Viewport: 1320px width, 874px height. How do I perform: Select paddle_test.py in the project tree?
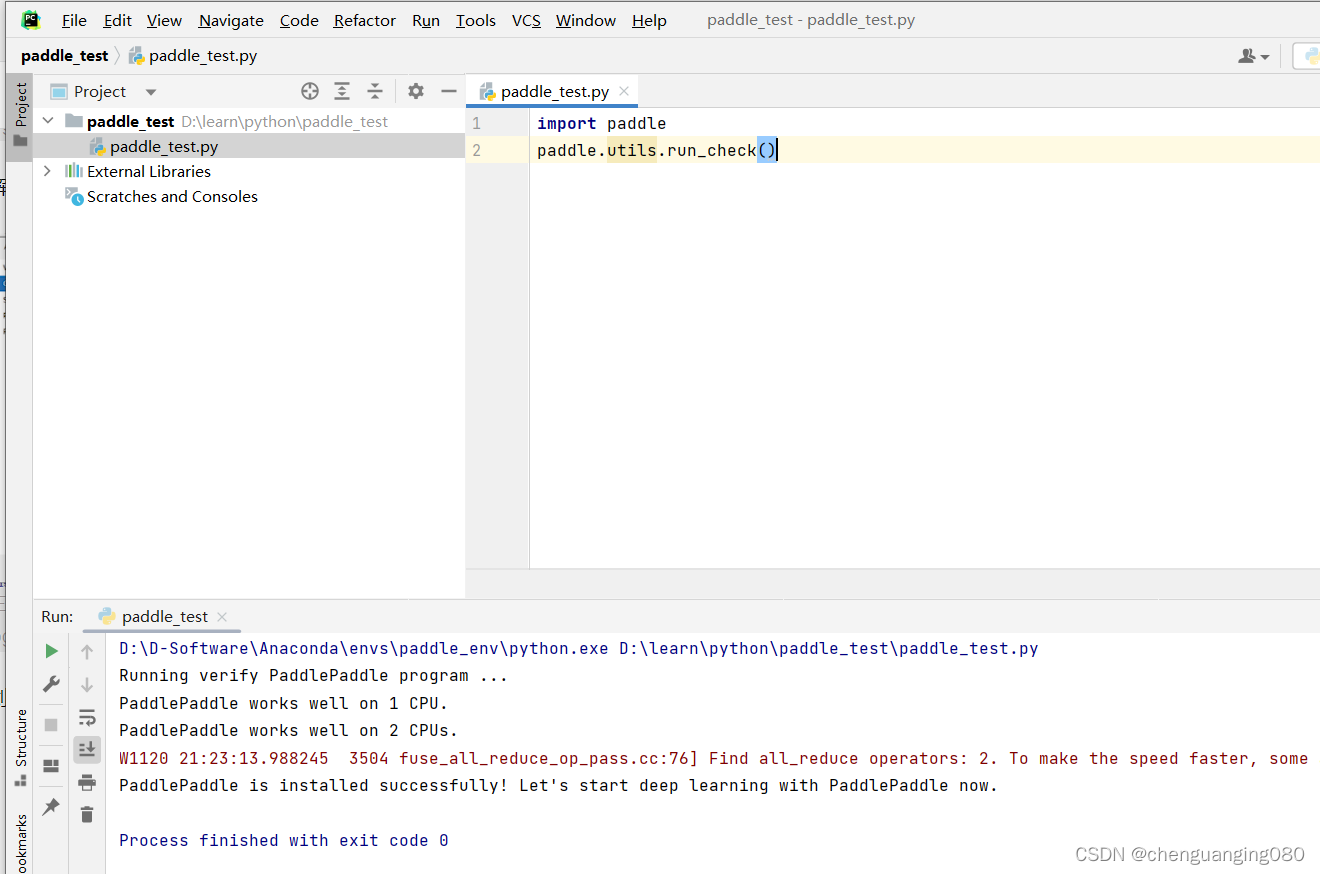point(164,147)
